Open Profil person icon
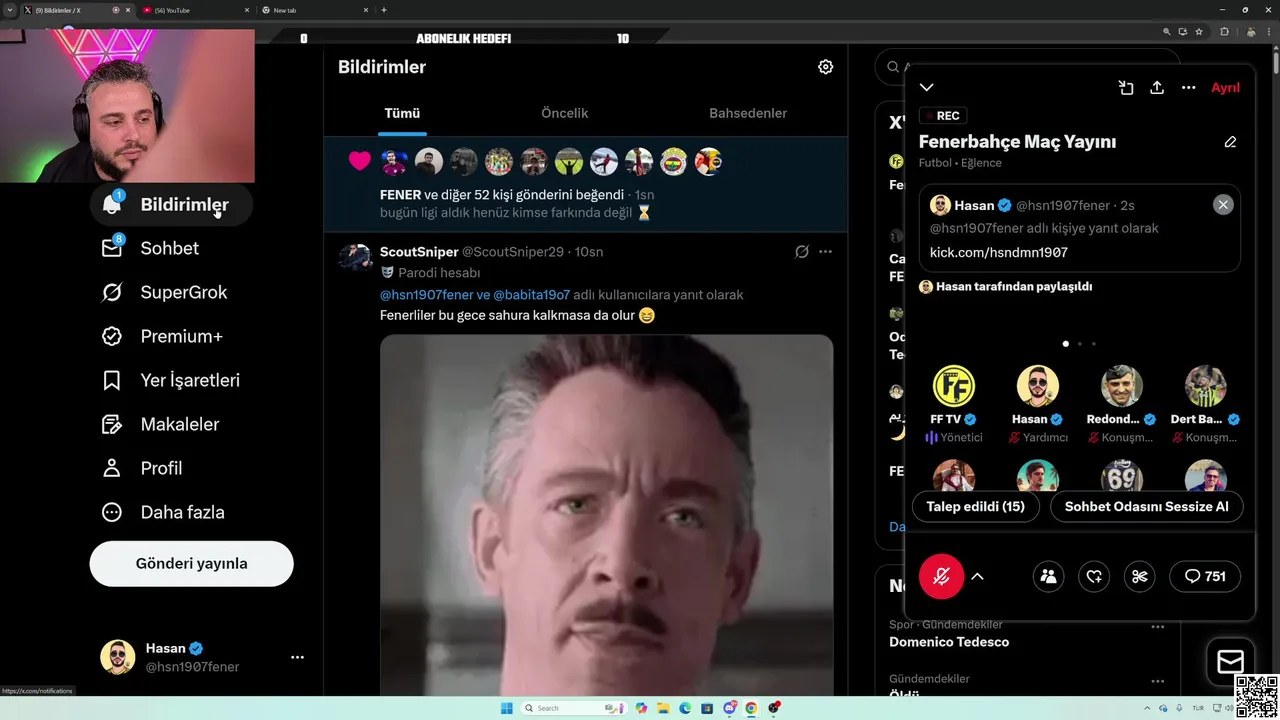Viewport: 1280px width, 720px height. 112,468
